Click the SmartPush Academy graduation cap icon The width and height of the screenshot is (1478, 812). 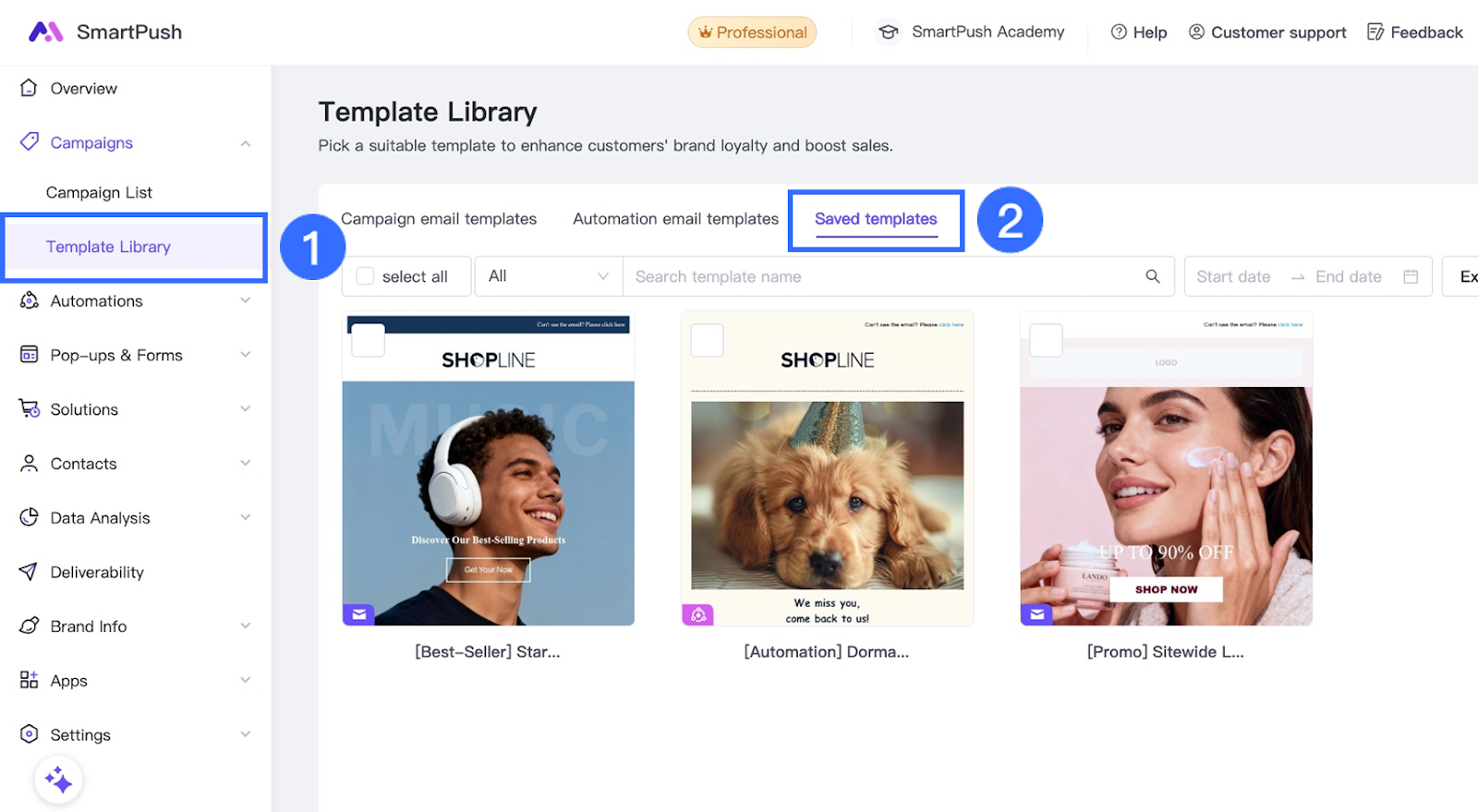click(x=888, y=32)
